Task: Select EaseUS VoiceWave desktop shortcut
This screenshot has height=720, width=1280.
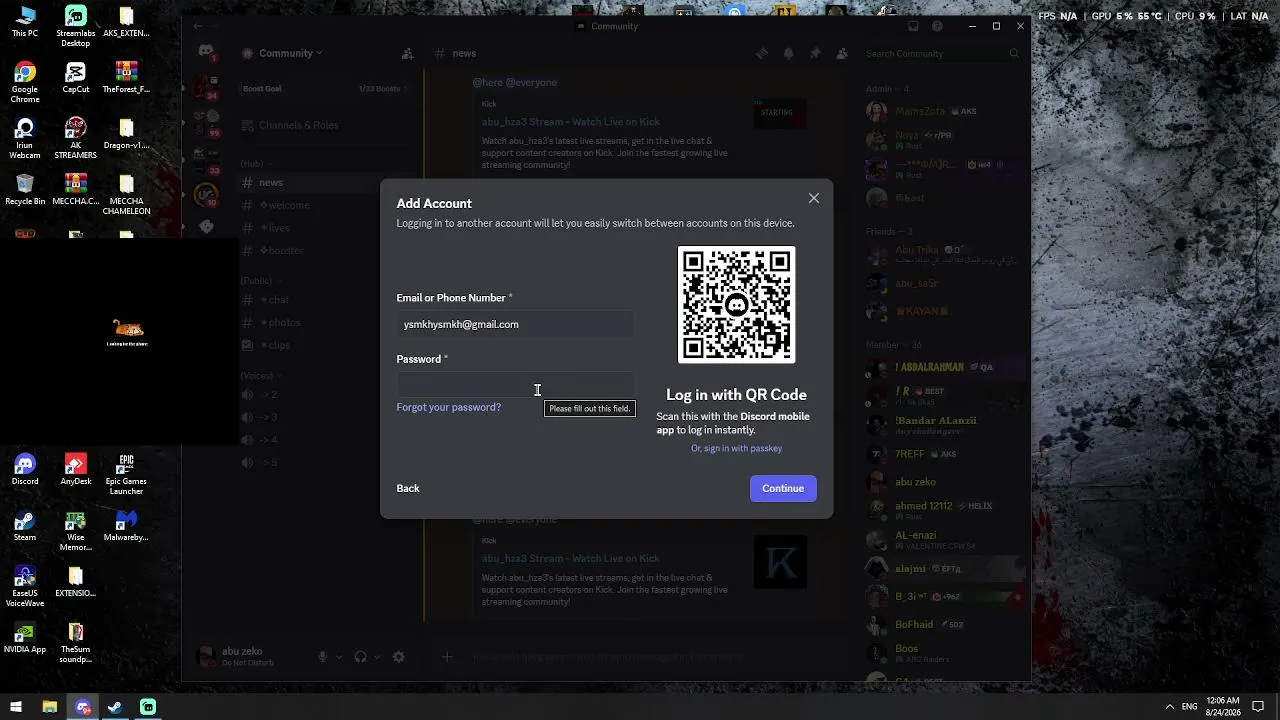Action: click(x=25, y=587)
